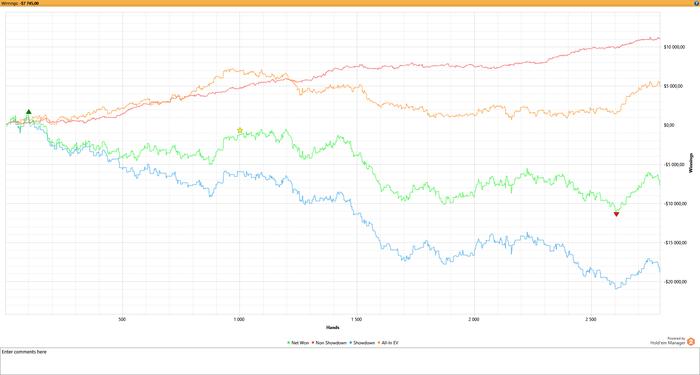Click the Winnings y-axis title
Image resolution: width=700 pixels, height=375 pixels.
[x=692, y=163]
